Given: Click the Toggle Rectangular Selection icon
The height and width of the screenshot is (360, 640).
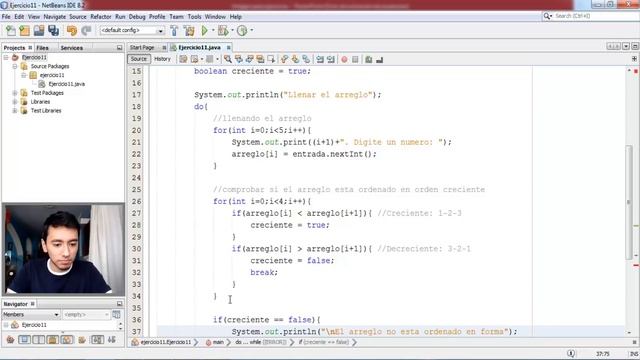Looking at the screenshot, I should 271,60.
